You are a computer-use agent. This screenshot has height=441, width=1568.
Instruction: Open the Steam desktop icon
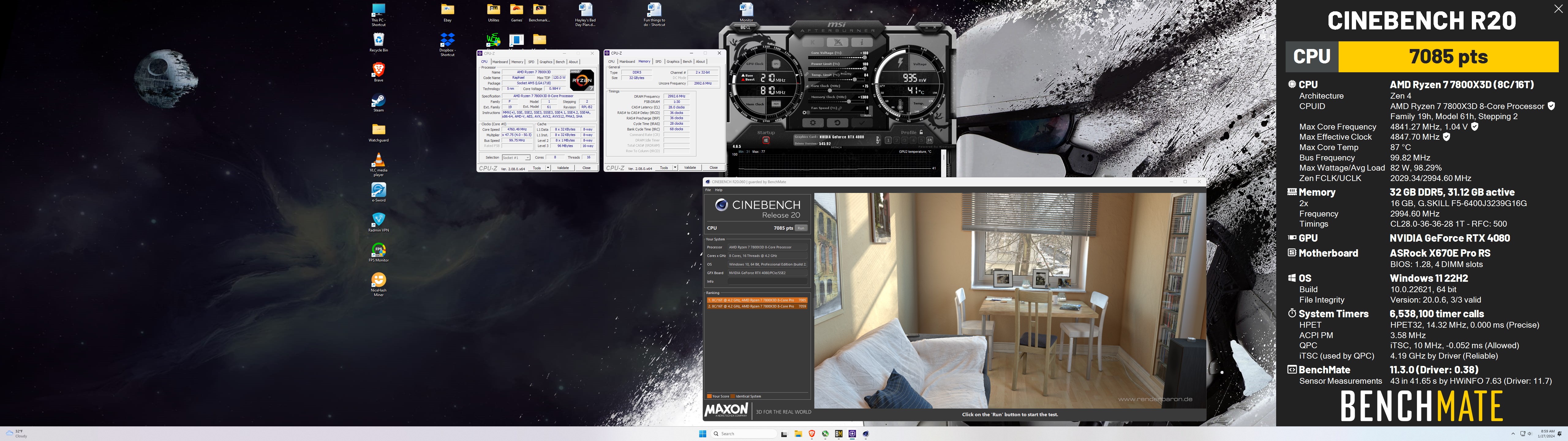(379, 102)
